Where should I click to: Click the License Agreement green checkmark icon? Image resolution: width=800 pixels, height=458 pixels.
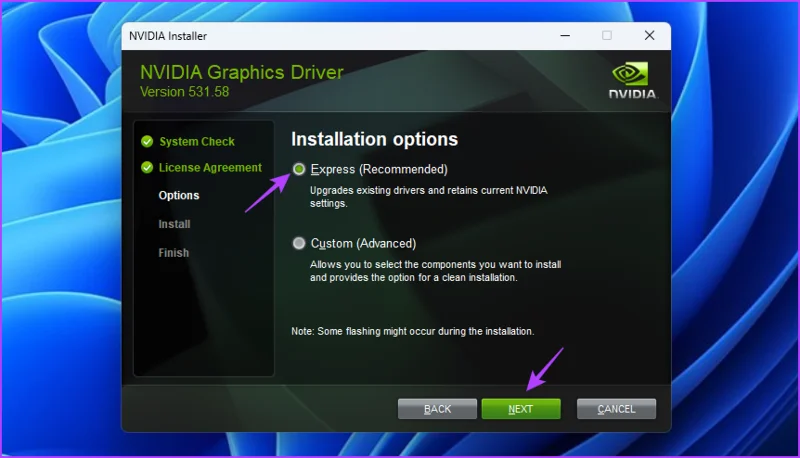click(x=147, y=167)
